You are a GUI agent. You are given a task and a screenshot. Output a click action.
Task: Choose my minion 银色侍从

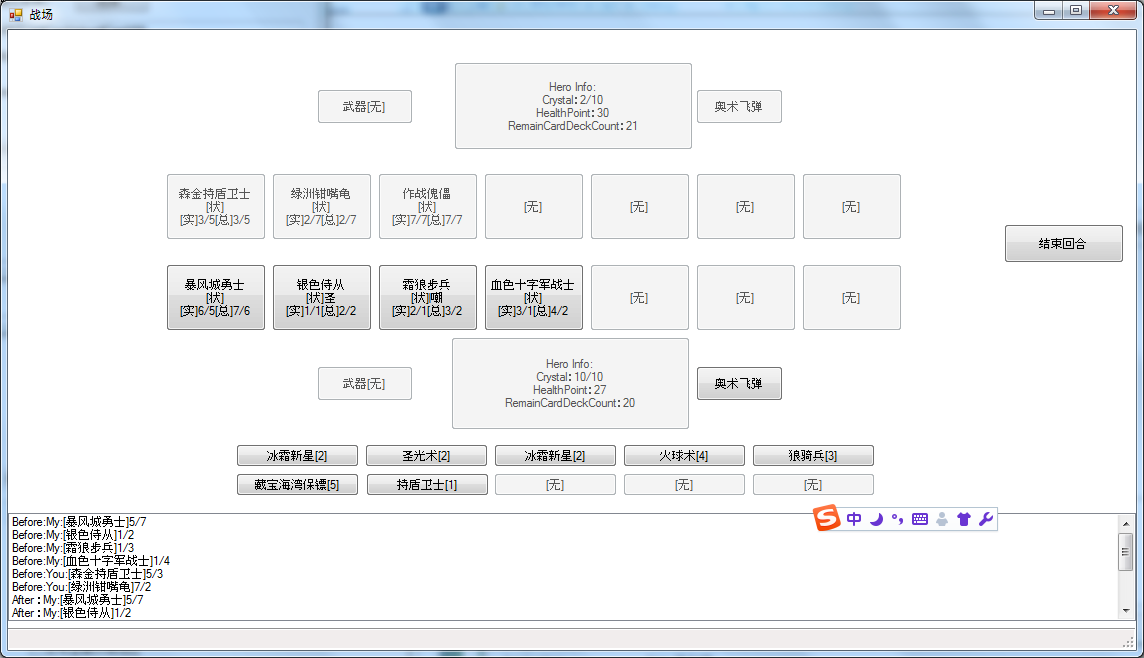[x=322, y=298]
